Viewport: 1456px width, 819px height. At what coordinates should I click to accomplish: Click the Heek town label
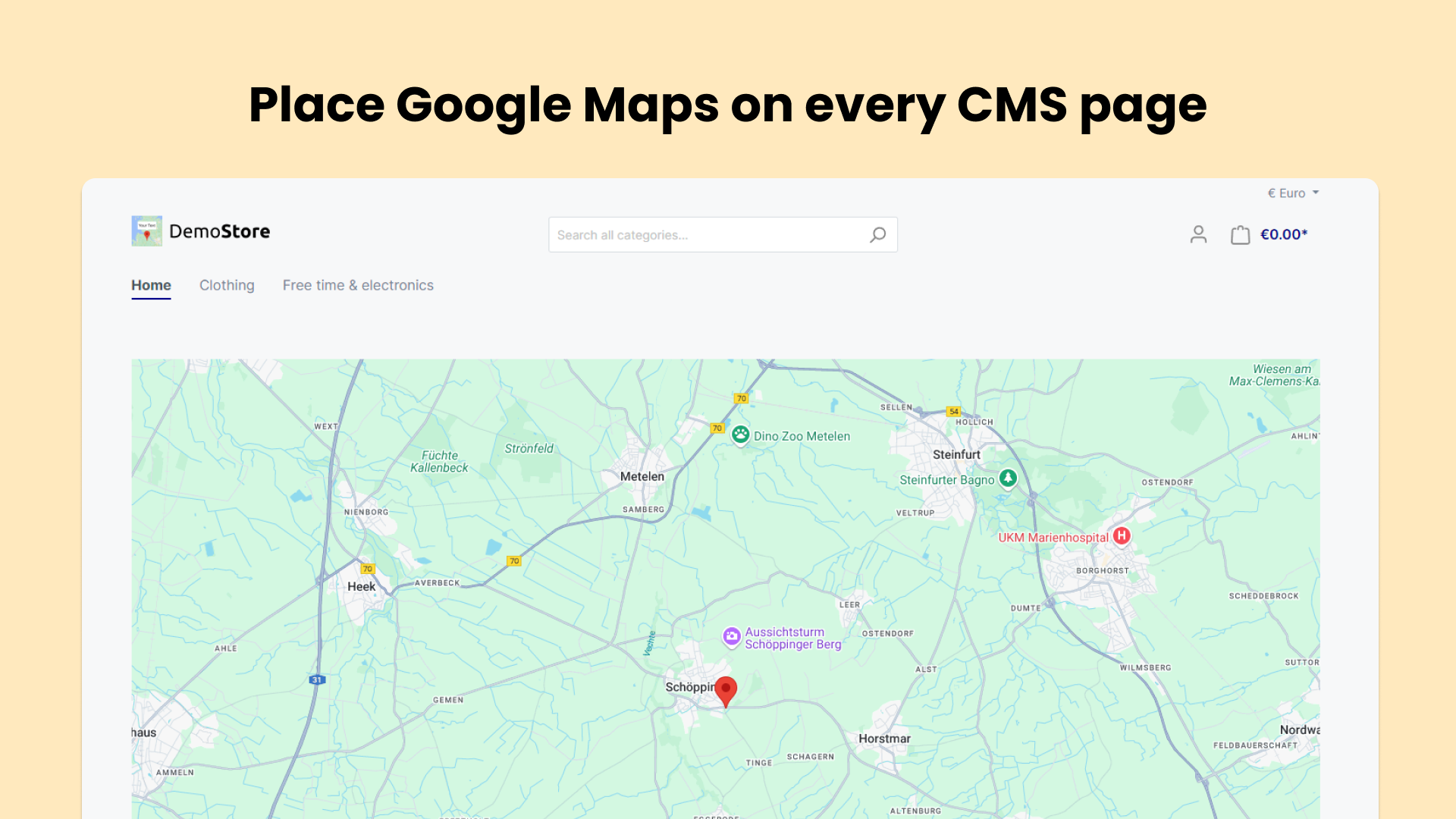point(361,586)
